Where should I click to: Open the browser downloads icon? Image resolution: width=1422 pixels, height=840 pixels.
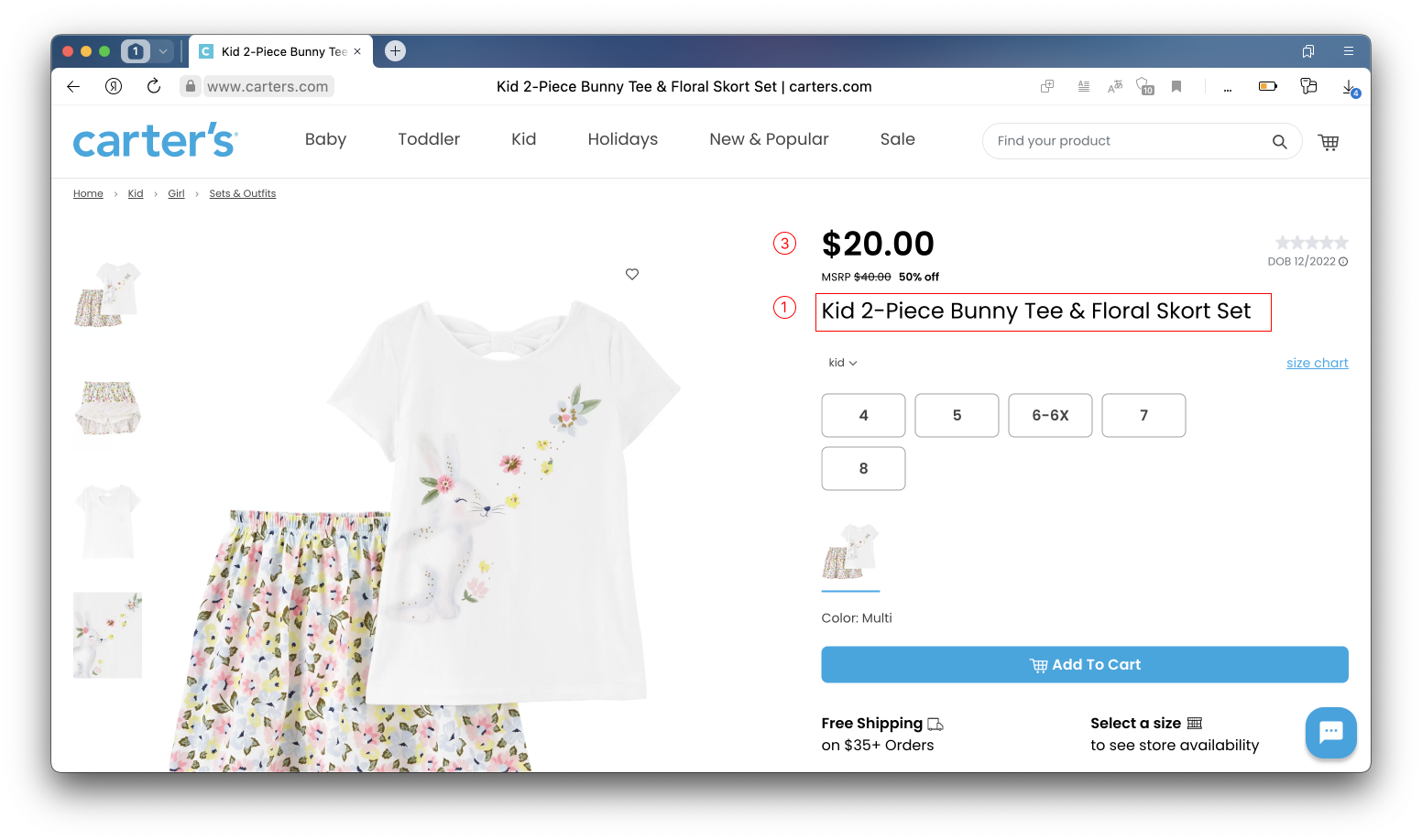click(x=1350, y=87)
